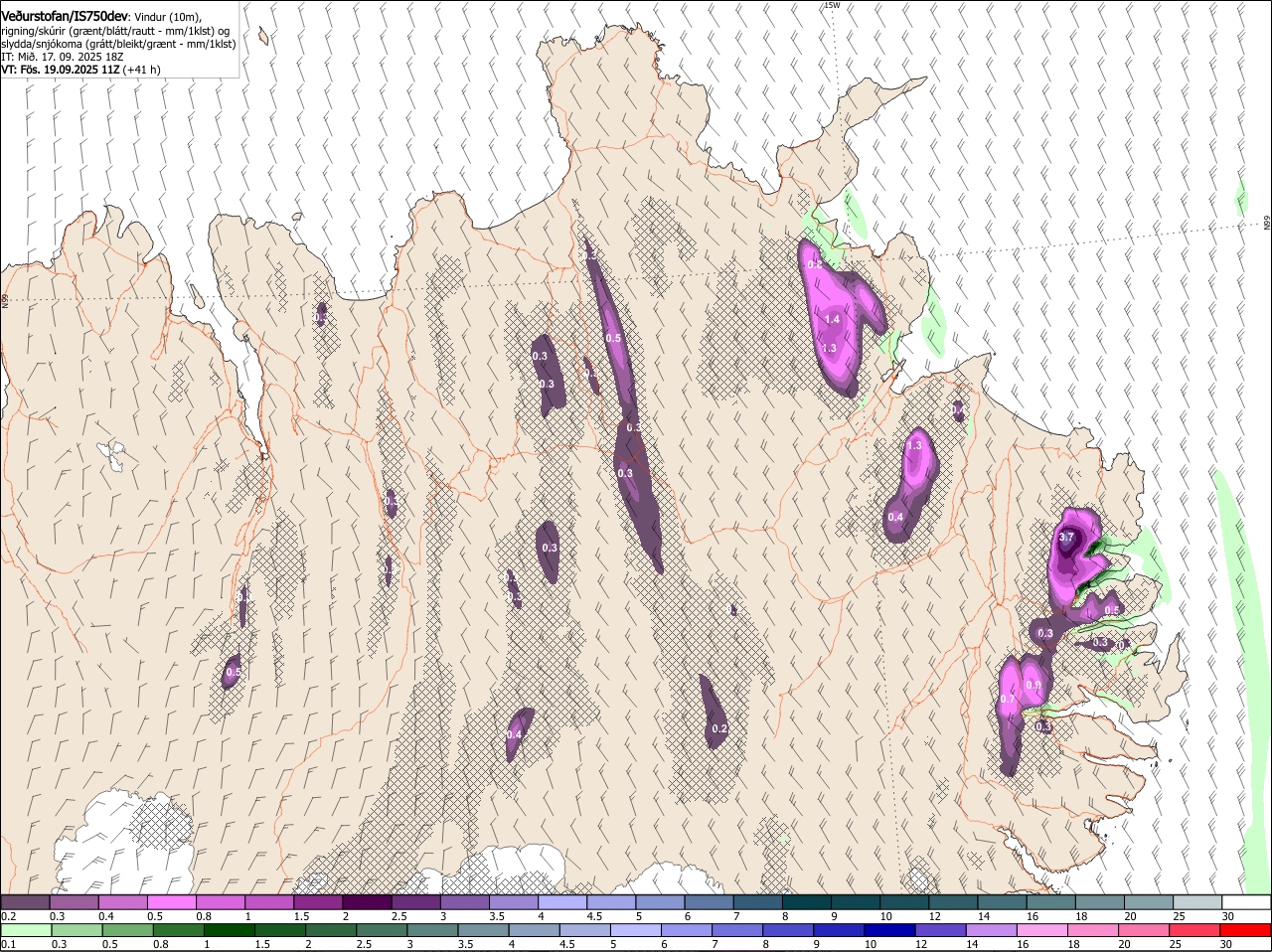The image size is (1272, 952).
Task: Pick the pale pink 16 swatch in lower legend
Action: point(1040,930)
